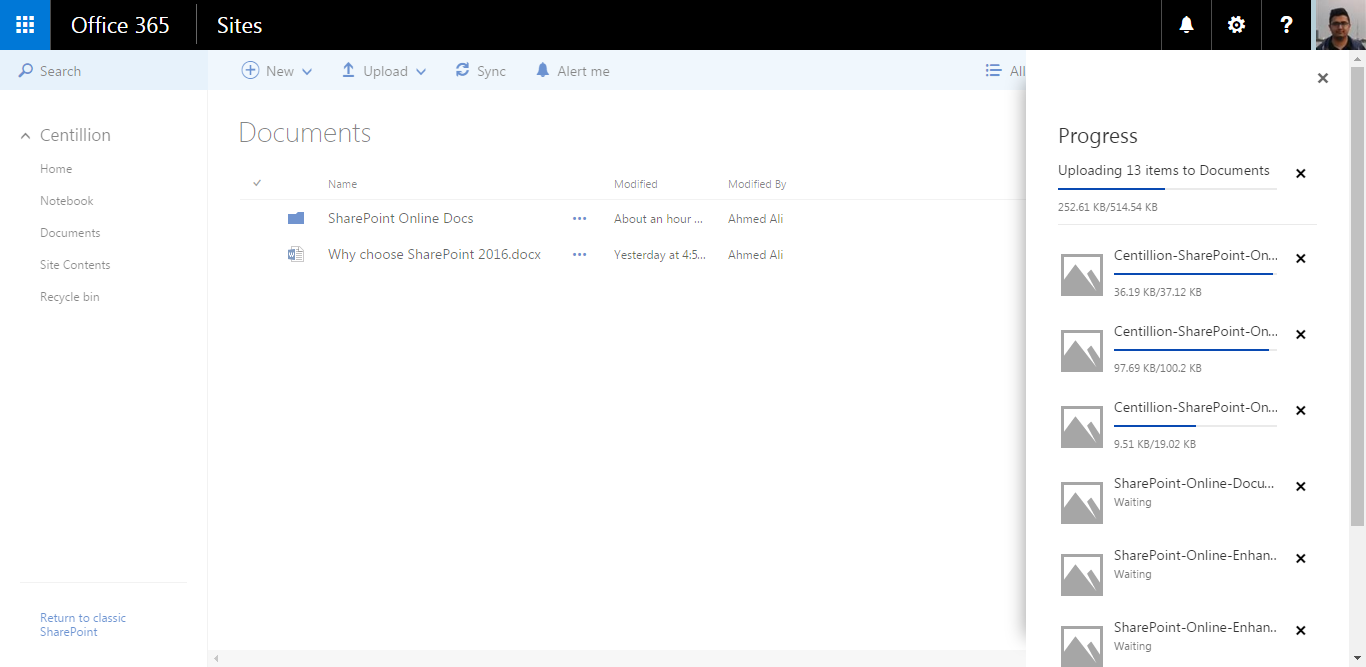Click the overall upload progress bar
The width and height of the screenshot is (1366, 667).
coord(1166,188)
